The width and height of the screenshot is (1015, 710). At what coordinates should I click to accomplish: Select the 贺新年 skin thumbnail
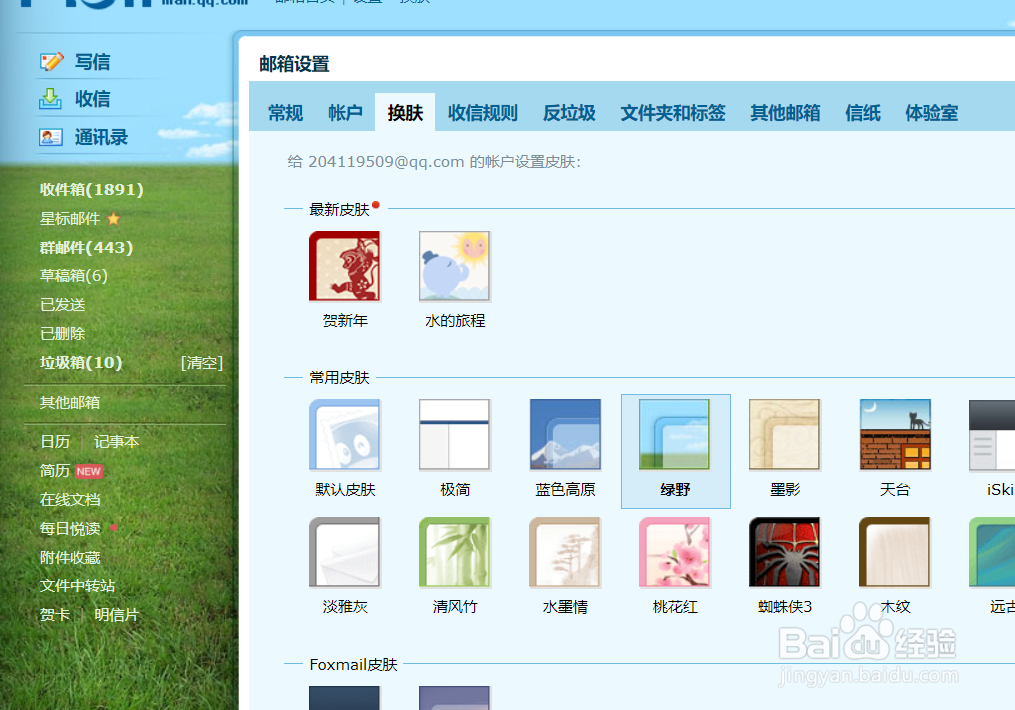click(x=344, y=266)
